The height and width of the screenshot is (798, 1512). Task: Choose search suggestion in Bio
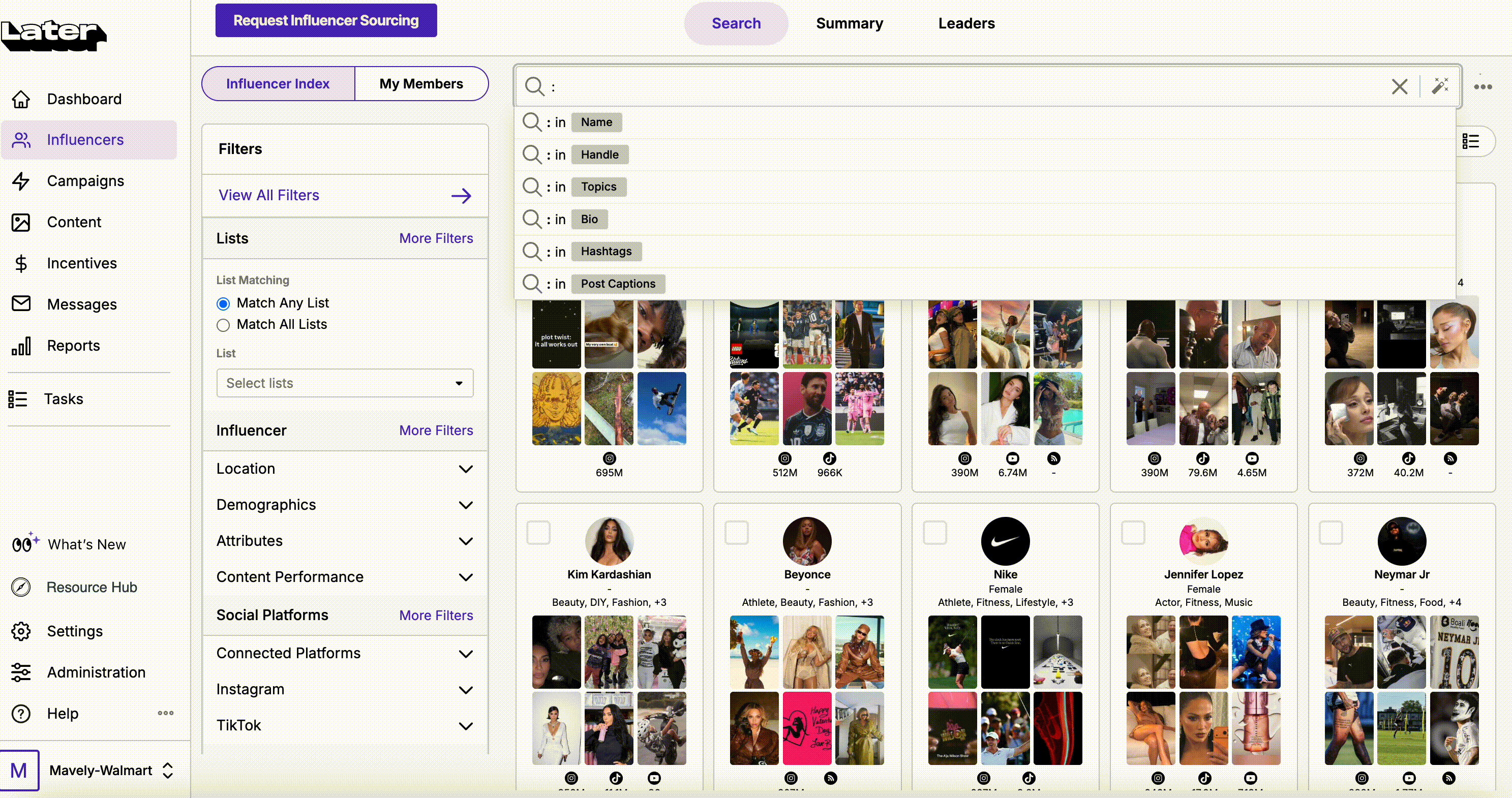985,220
